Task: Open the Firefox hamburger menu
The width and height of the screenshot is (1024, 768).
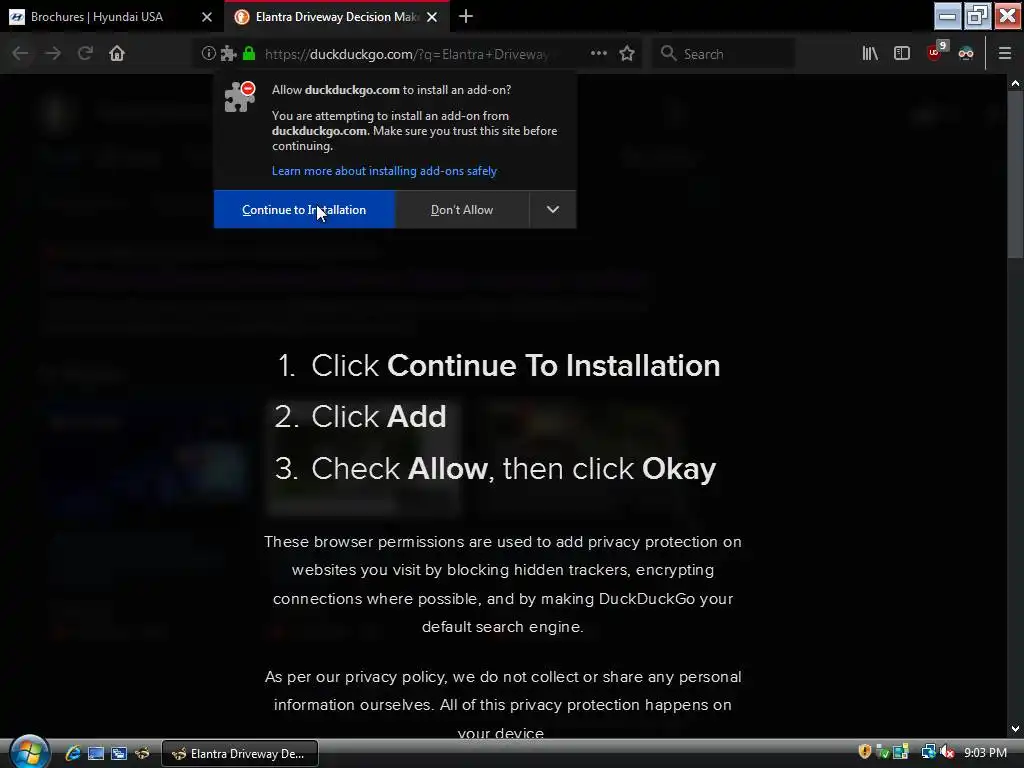Action: [x=1005, y=54]
